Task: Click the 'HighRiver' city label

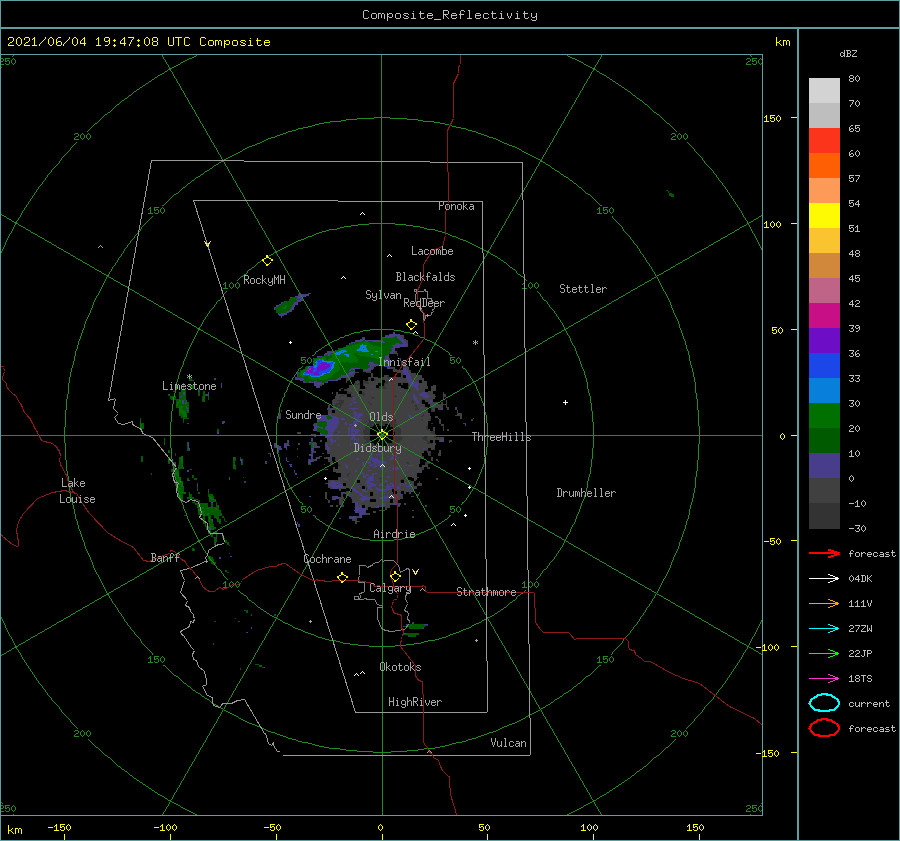Action: tap(415, 702)
